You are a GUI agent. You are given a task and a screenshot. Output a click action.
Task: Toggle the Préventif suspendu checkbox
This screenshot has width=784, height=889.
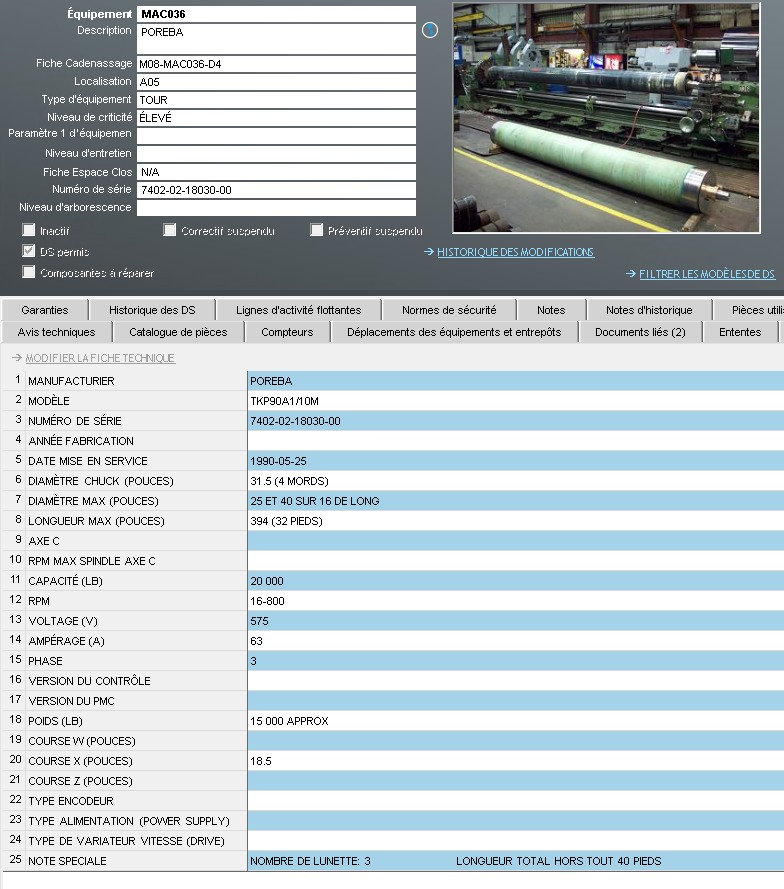pos(317,231)
